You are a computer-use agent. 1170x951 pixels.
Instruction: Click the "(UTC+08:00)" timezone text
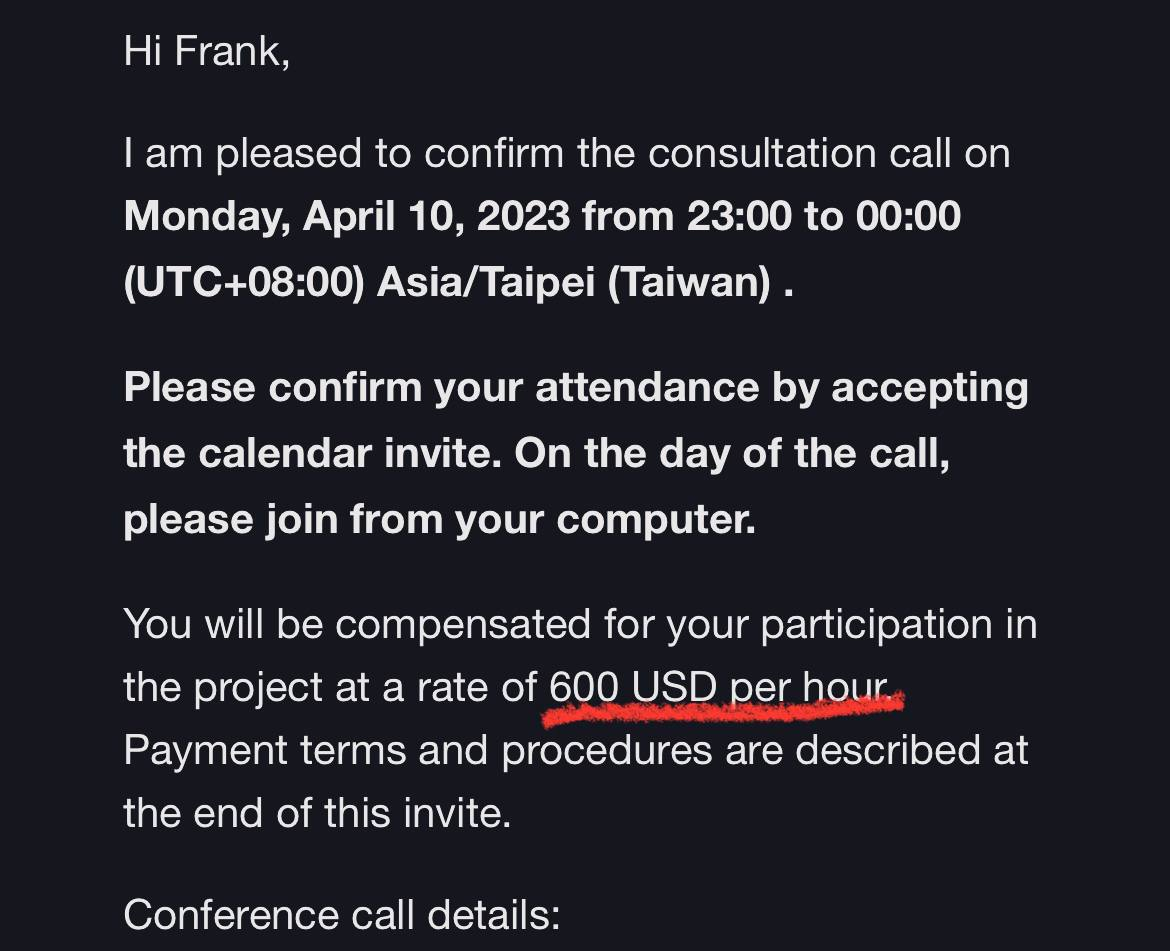244,283
